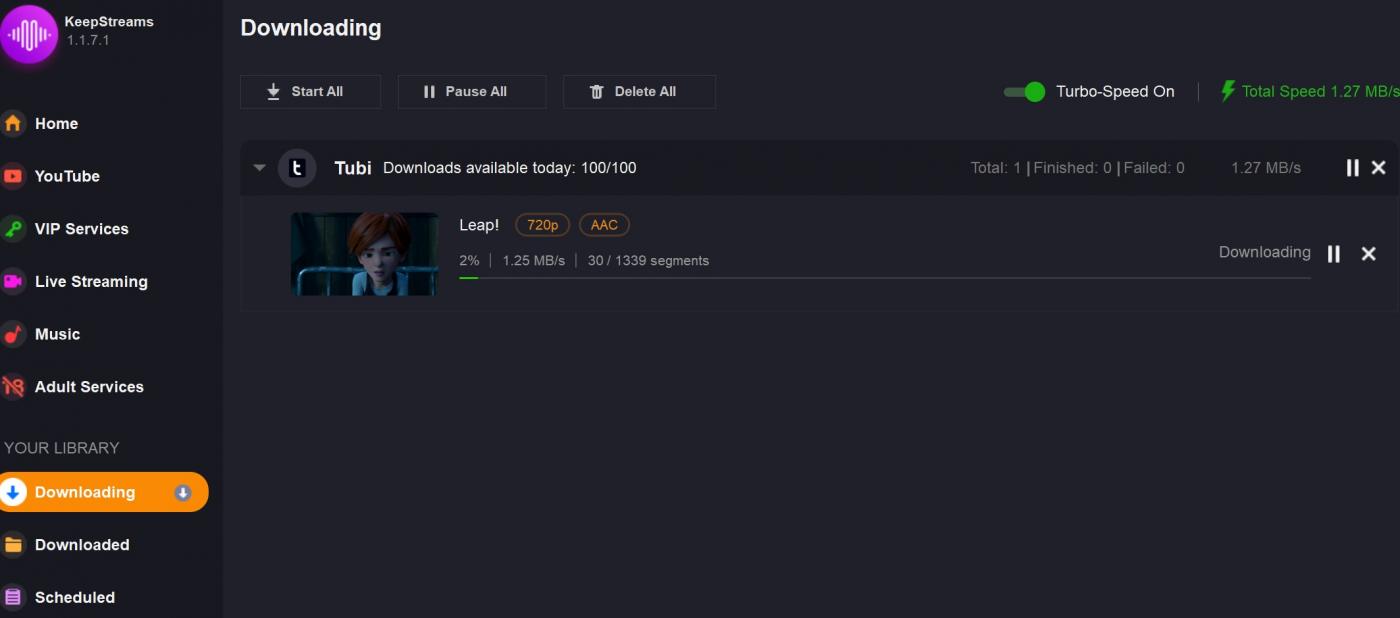Click the Tubi group 1.27 MB/s speed
Viewport: 1400px width, 618px height.
point(1266,168)
